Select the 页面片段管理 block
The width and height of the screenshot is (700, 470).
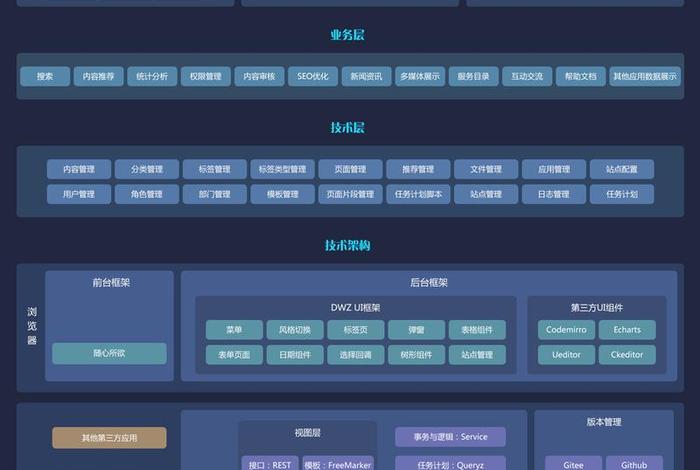[x=350, y=194]
